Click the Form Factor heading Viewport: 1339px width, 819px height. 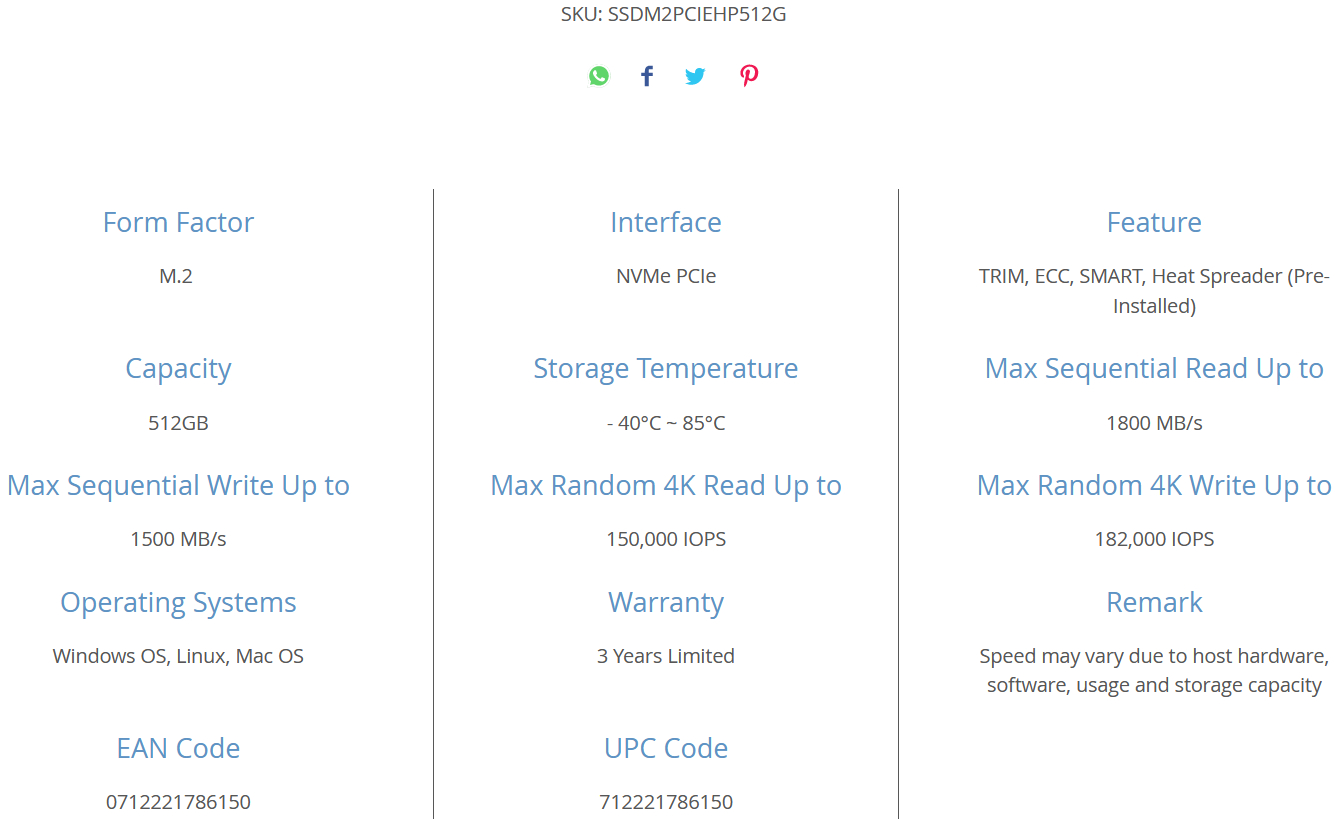click(x=178, y=222)
